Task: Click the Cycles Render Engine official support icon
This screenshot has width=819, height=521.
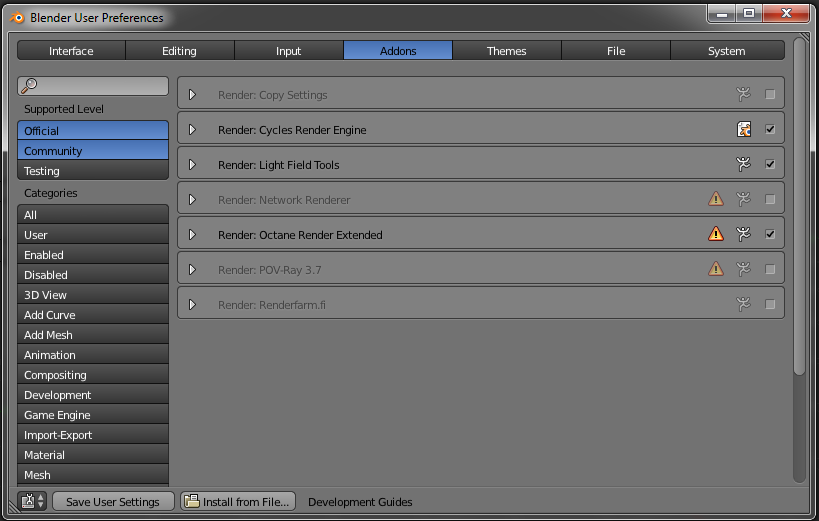Action: [x=743, y=129]
